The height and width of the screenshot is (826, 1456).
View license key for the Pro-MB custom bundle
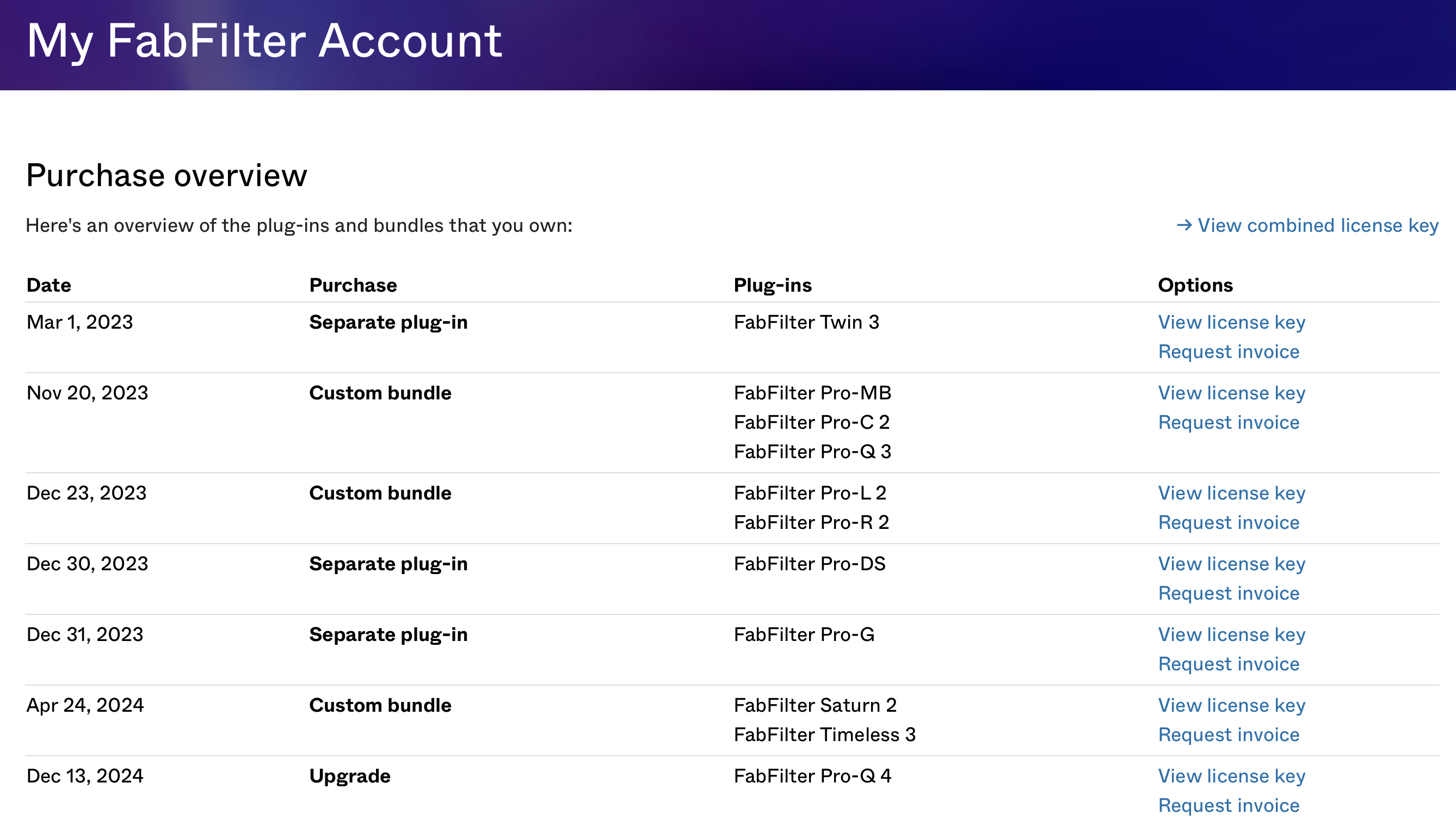1231,393
